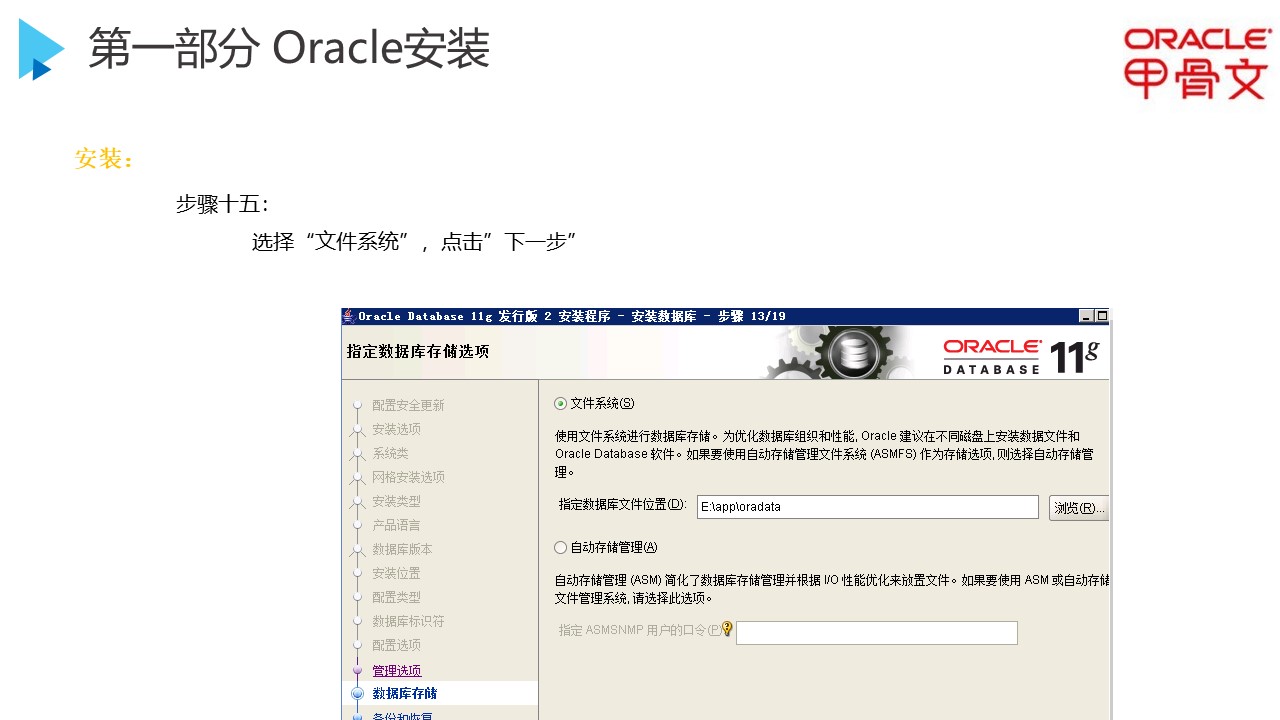Select 网格安装选项 step in sidebar
This screenshot has height=720, width=1280.
click(408, 477)
